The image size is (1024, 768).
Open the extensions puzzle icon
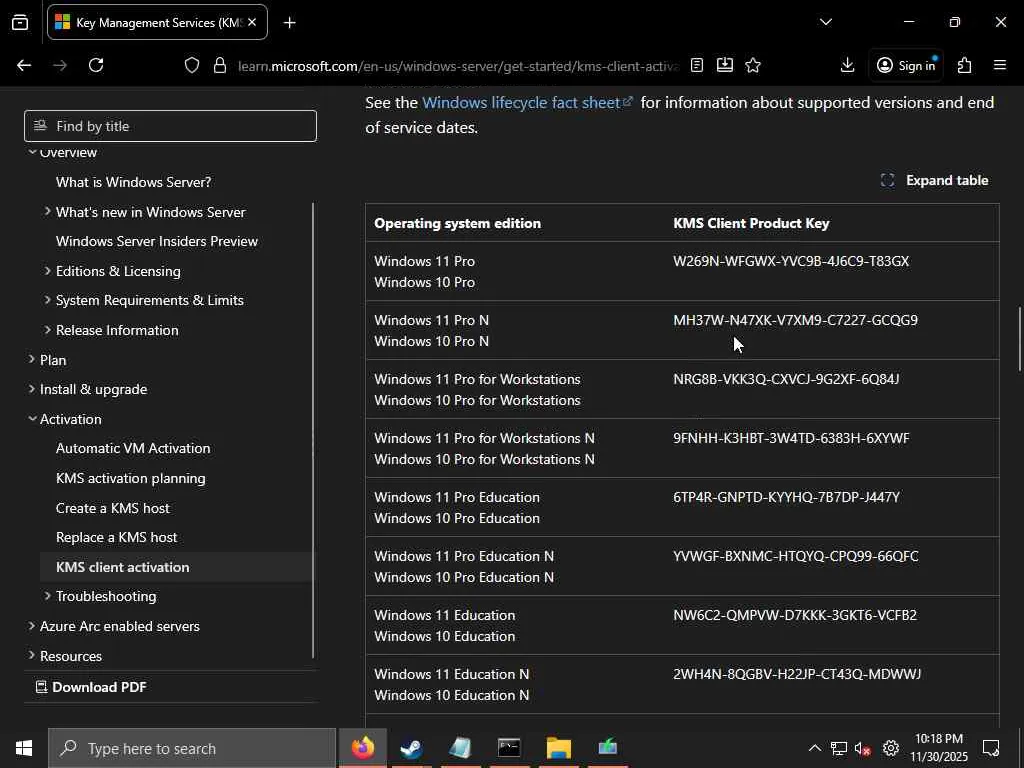964,65
